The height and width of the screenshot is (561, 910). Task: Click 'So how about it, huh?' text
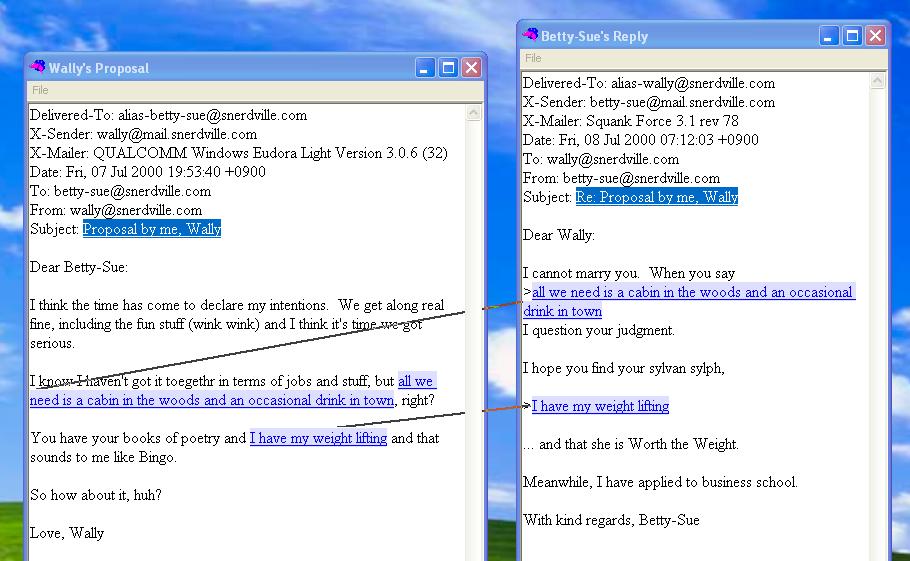(x=96, y=495)
